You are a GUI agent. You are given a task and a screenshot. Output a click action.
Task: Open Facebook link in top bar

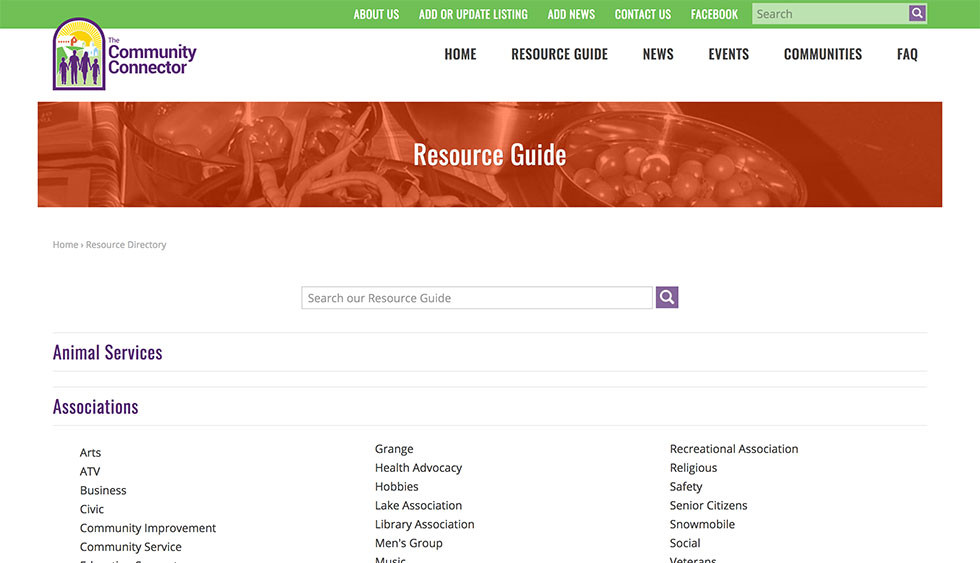(x=714, y=14)
